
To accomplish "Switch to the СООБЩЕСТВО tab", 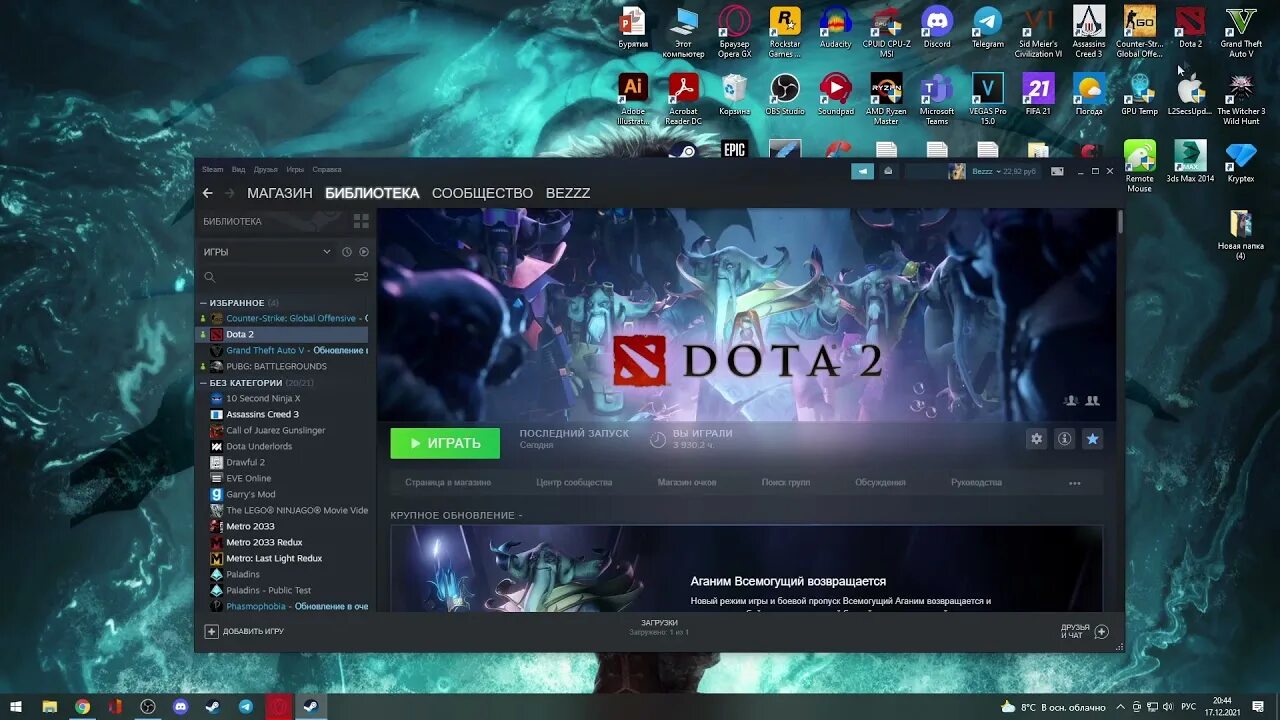I will 482,193.
